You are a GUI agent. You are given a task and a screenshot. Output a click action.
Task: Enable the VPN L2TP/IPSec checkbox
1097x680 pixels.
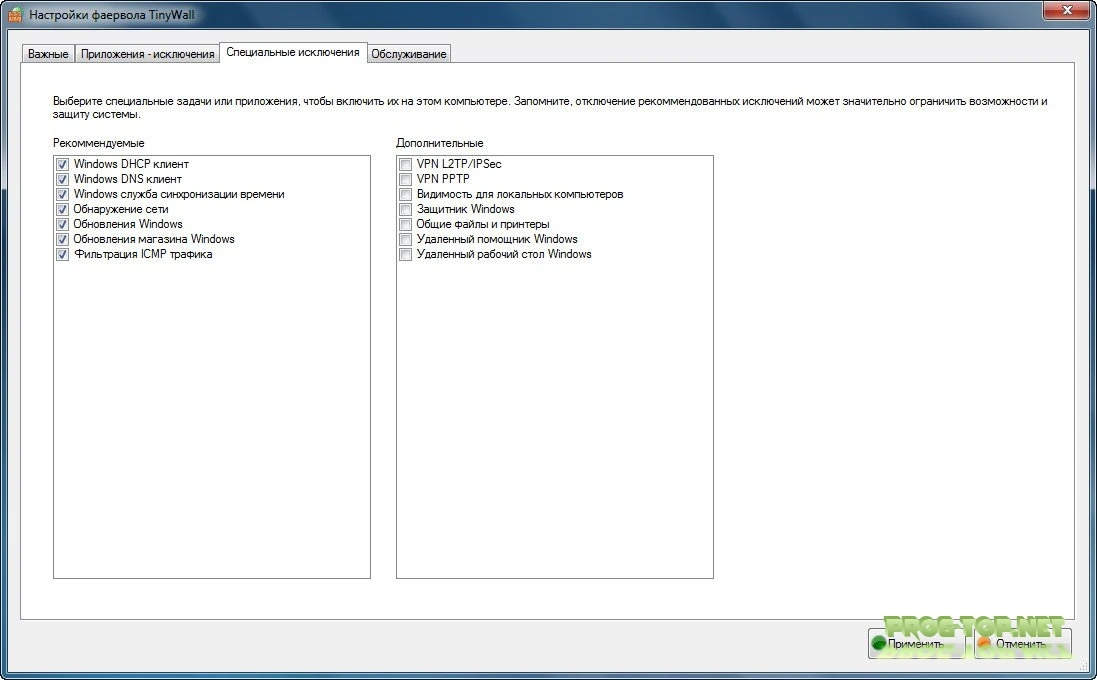(x=405, y=164)
